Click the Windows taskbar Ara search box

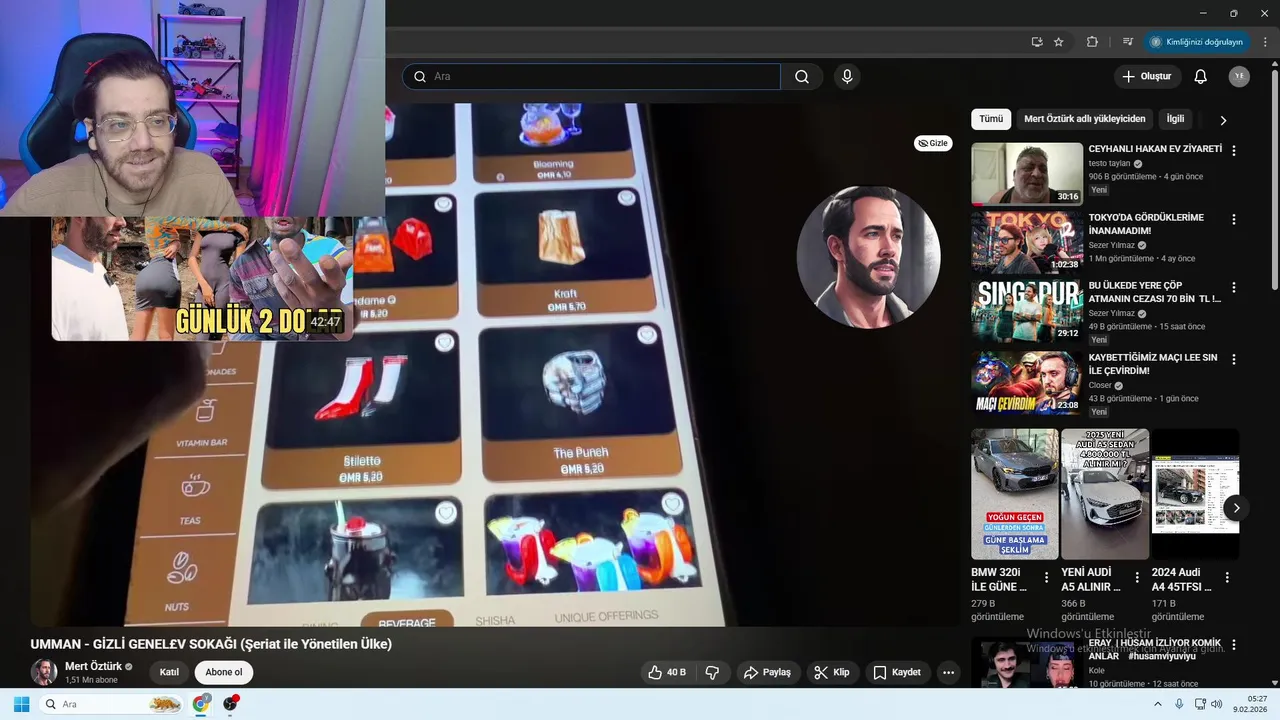coord(112,704)
